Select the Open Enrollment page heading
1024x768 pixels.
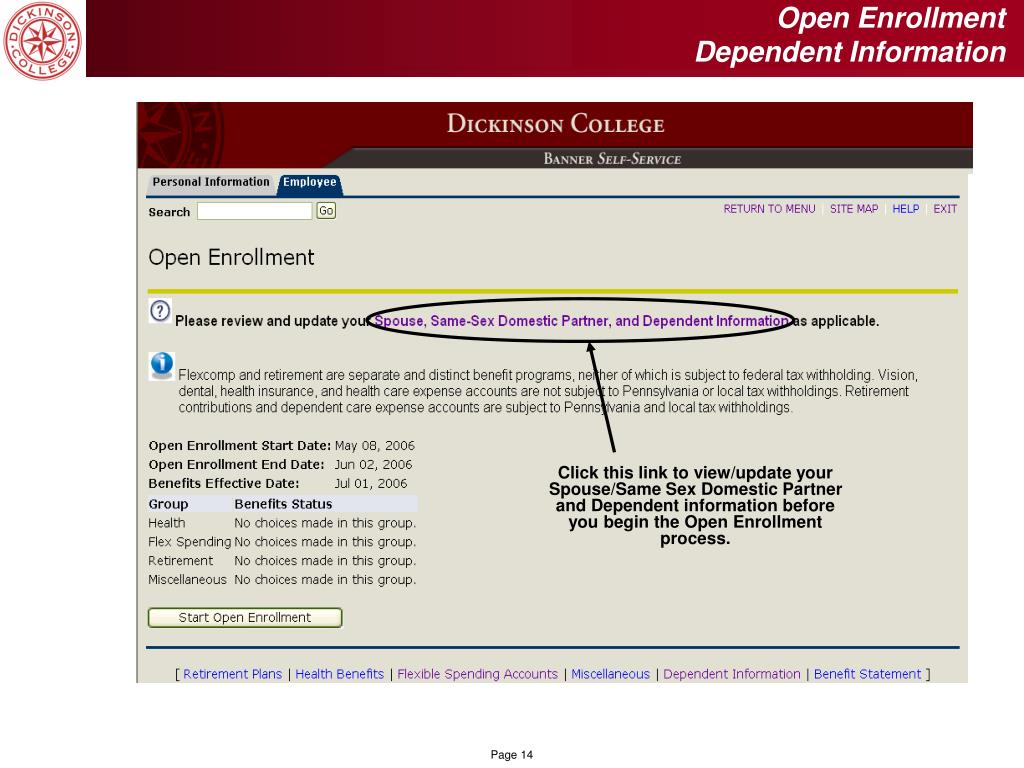pos(231,258)
